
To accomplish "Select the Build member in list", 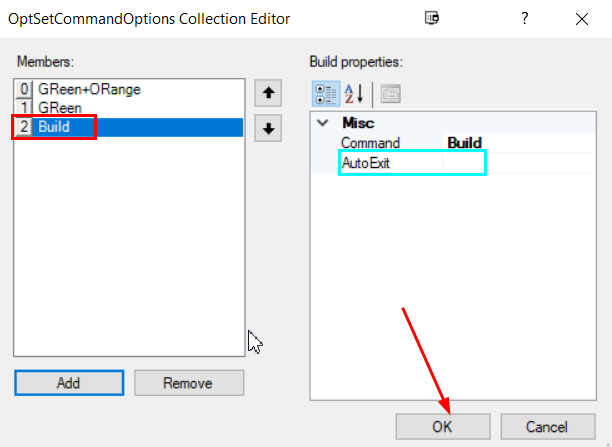I will [53, 127].
